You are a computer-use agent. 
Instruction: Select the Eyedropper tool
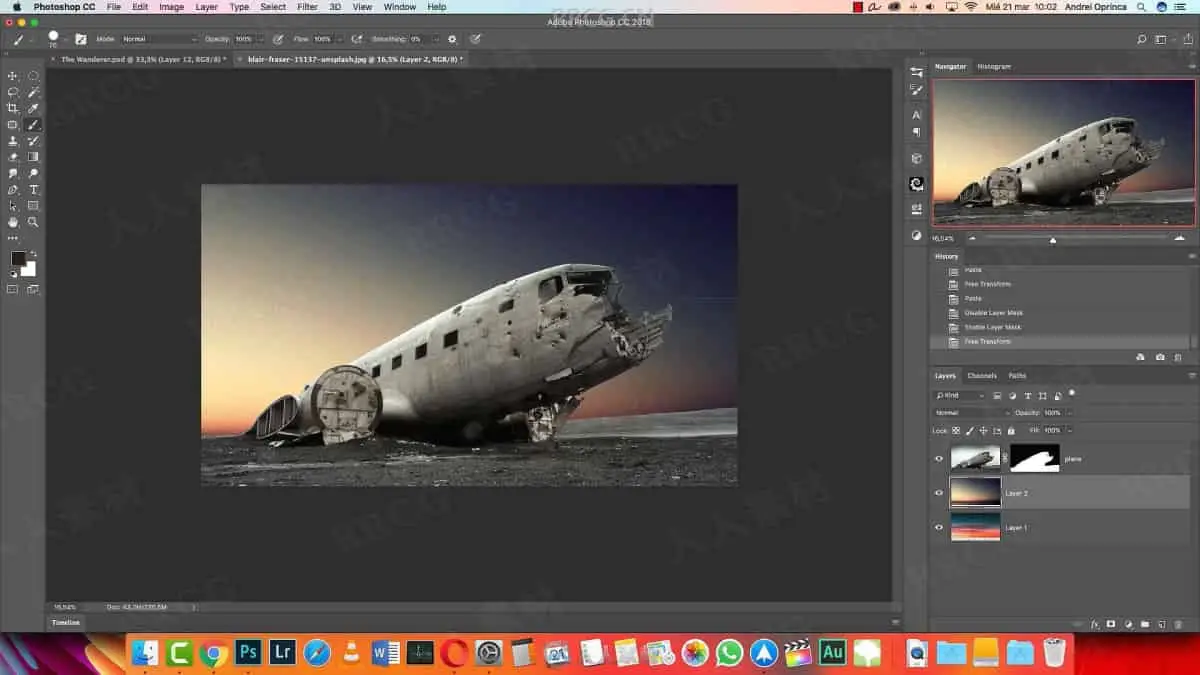[x=33, y=108]
